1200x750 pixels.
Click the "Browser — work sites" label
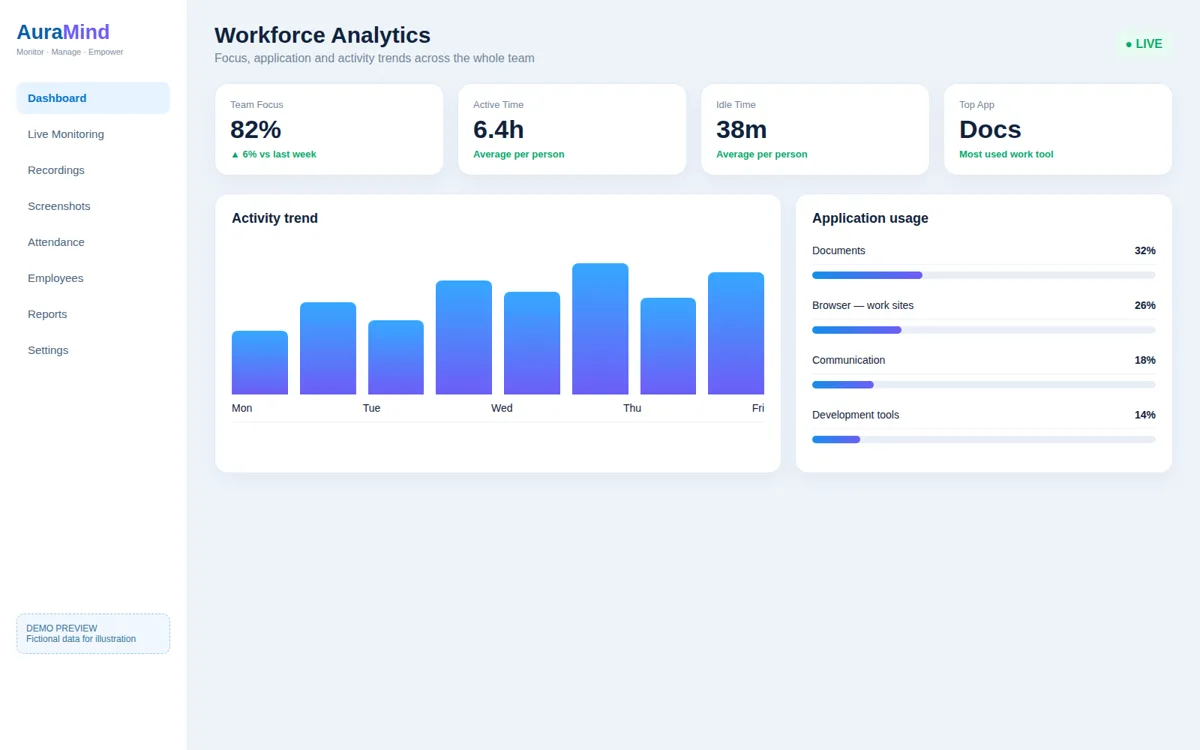(863, 305)
